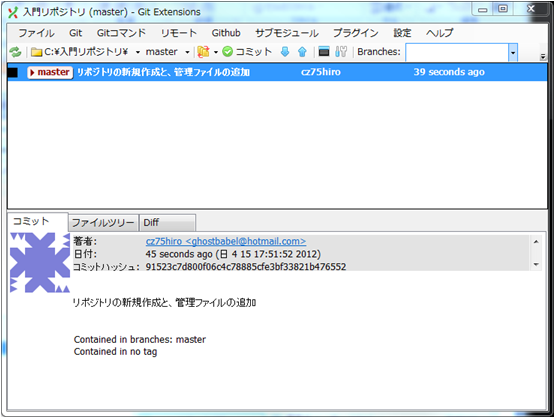The image size is (555, 418).
Task: Click the commit hash 91523c7d800f06c4c78885cfe3bf33821b476552
Action: tap(246, 267)
